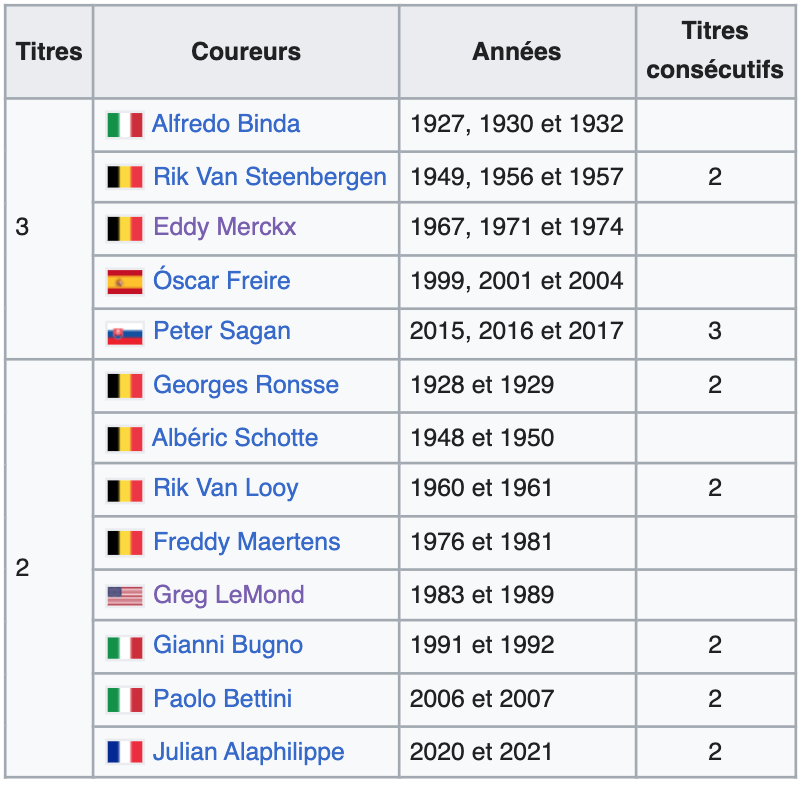The height and width of the screenshot is (788, 806).
Task: Click the Italian flag beside Gianni Bugno
Action: [125, 647]
